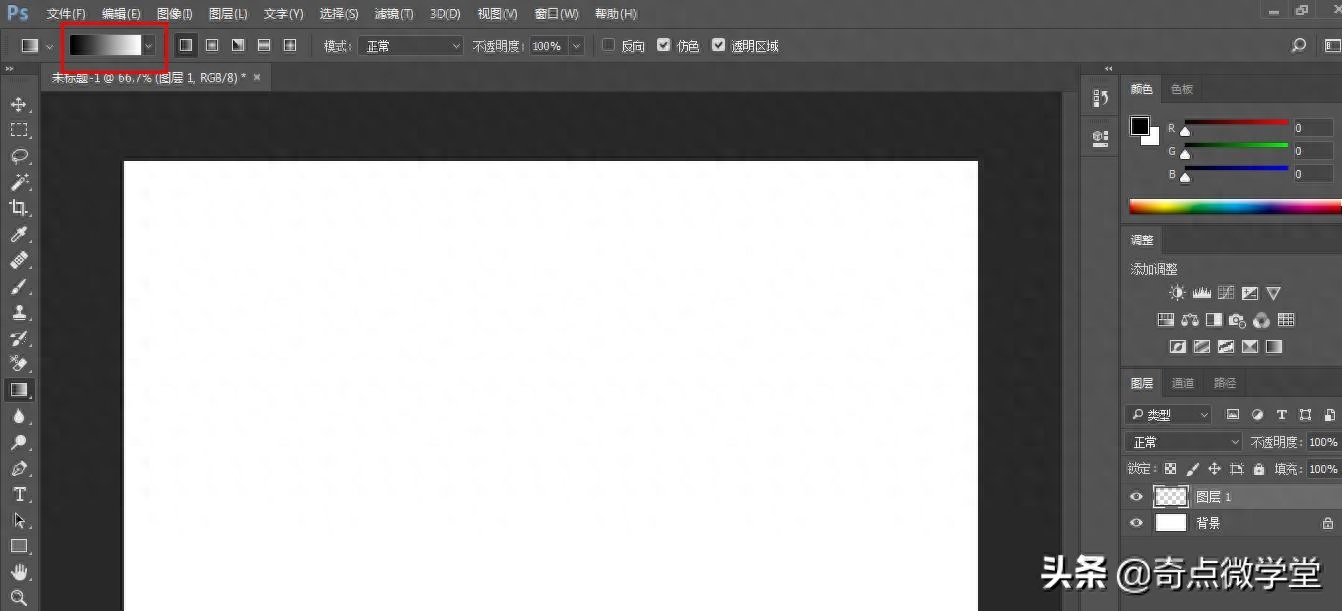Viewport: 1342px width, 611px height.
Task: Uncheck the 仿色 (Dither) checkbox
Action: 663,46
